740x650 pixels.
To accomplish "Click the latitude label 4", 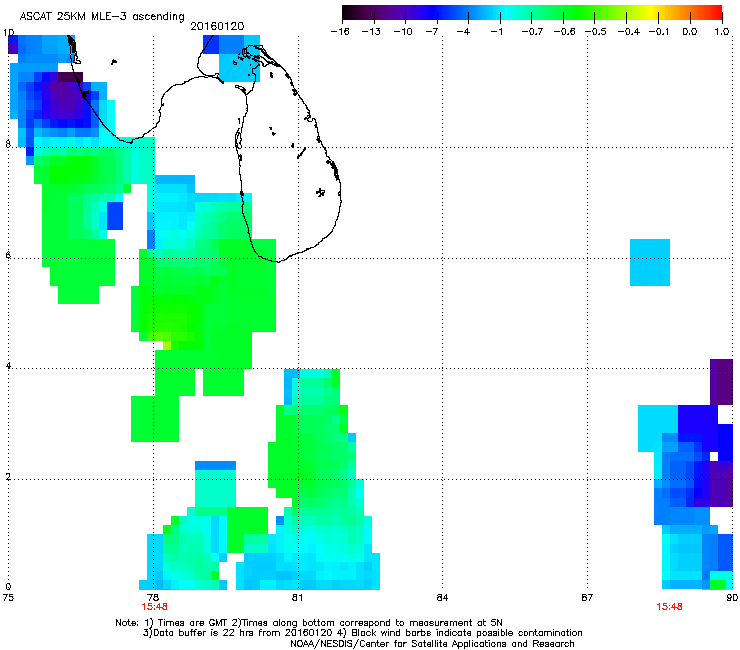I will (8, 365).
